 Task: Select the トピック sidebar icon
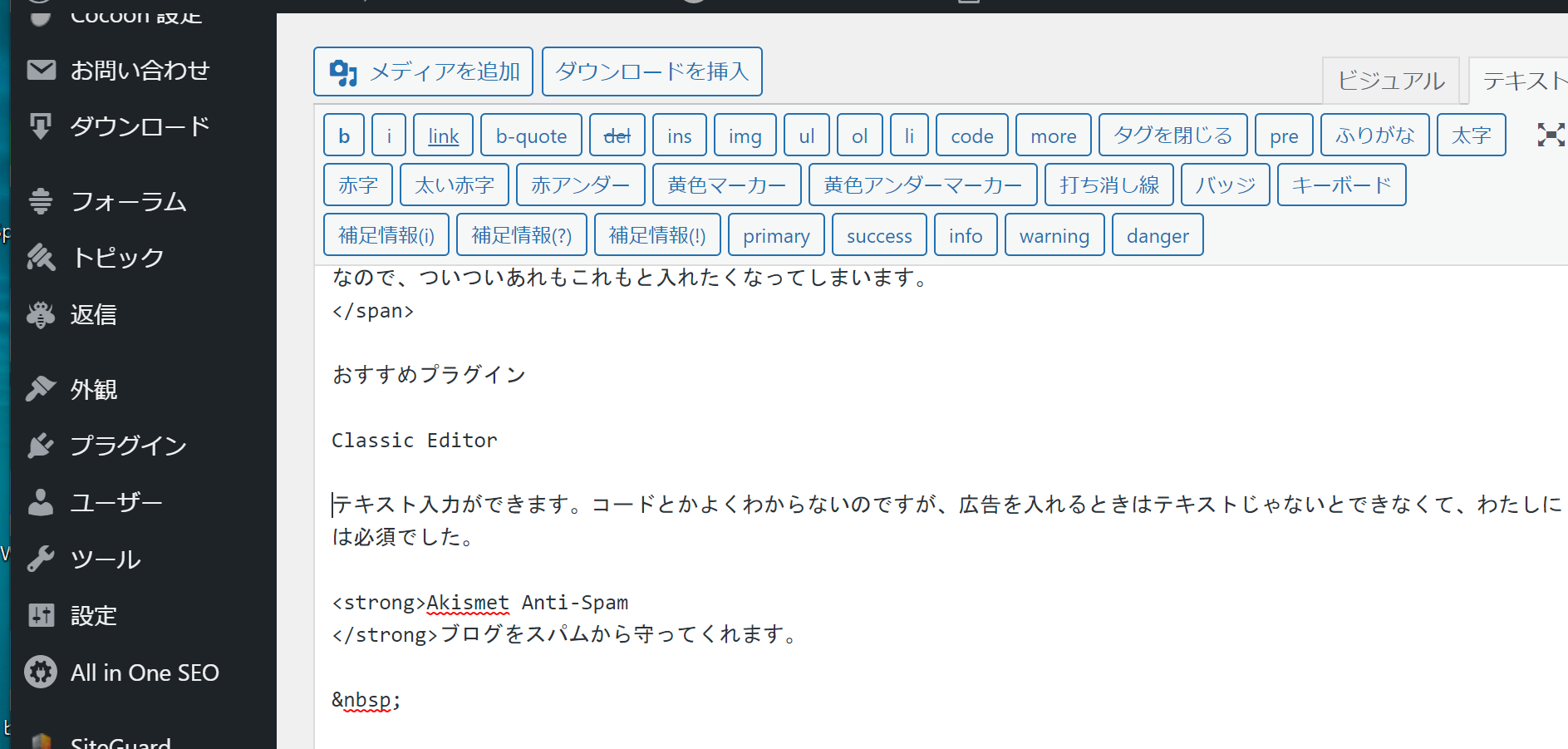click(41, 258)
